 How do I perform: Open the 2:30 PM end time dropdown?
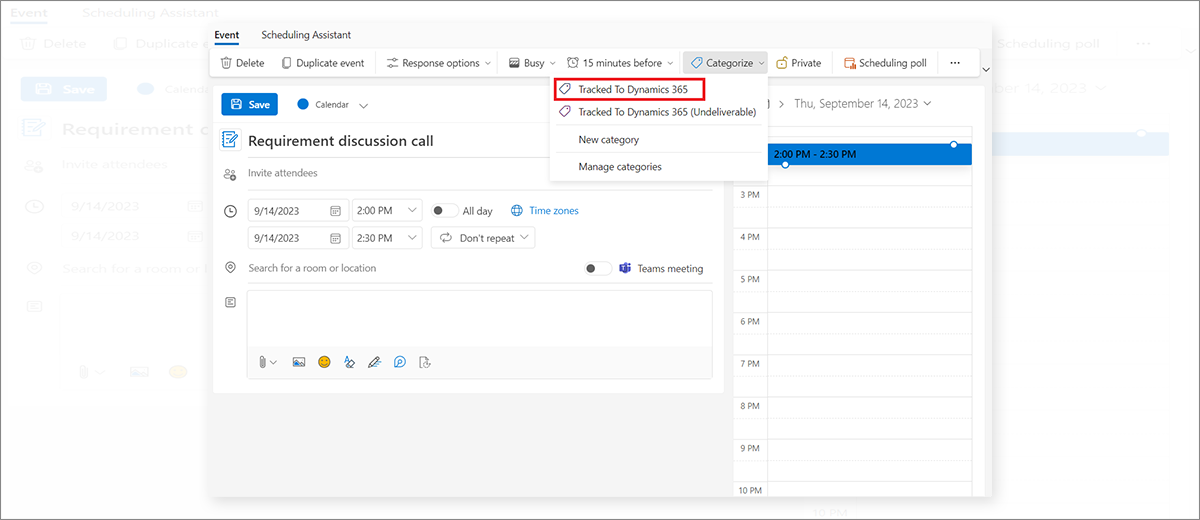pos(388,238)
